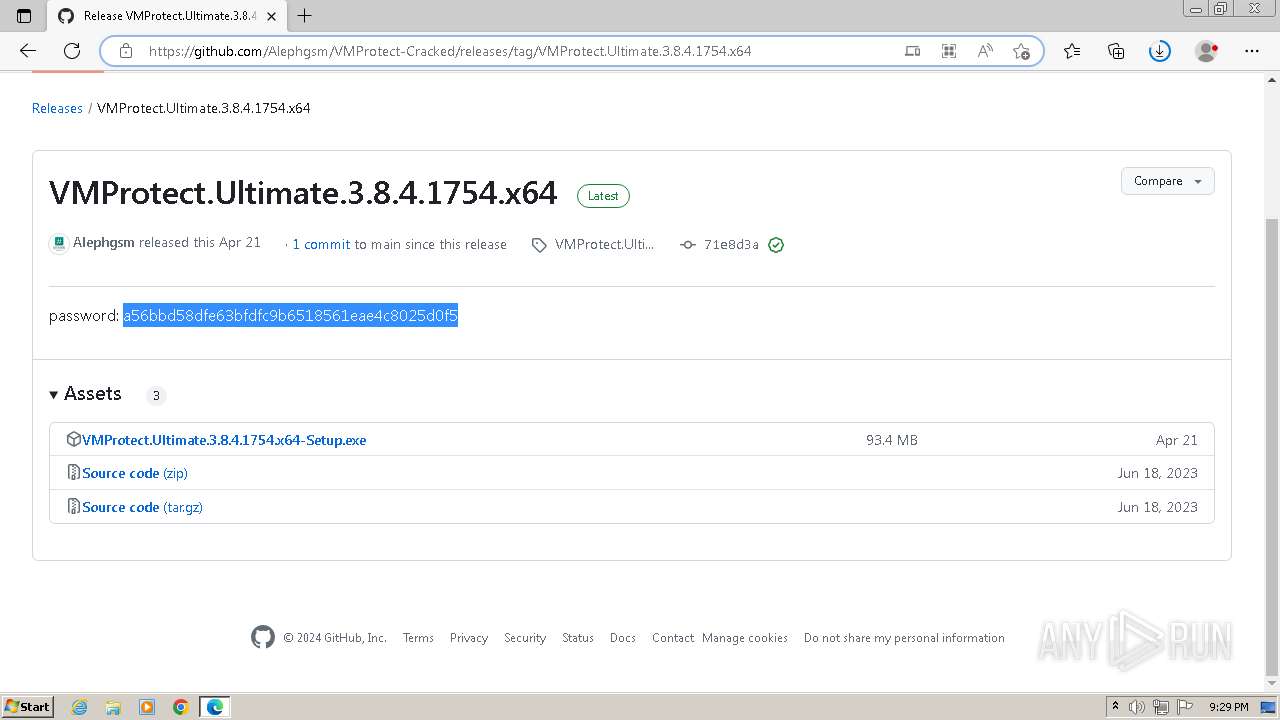
Task: Close the Release VMProtect tab
Action: pyautogui.click(x=271, y=16)
